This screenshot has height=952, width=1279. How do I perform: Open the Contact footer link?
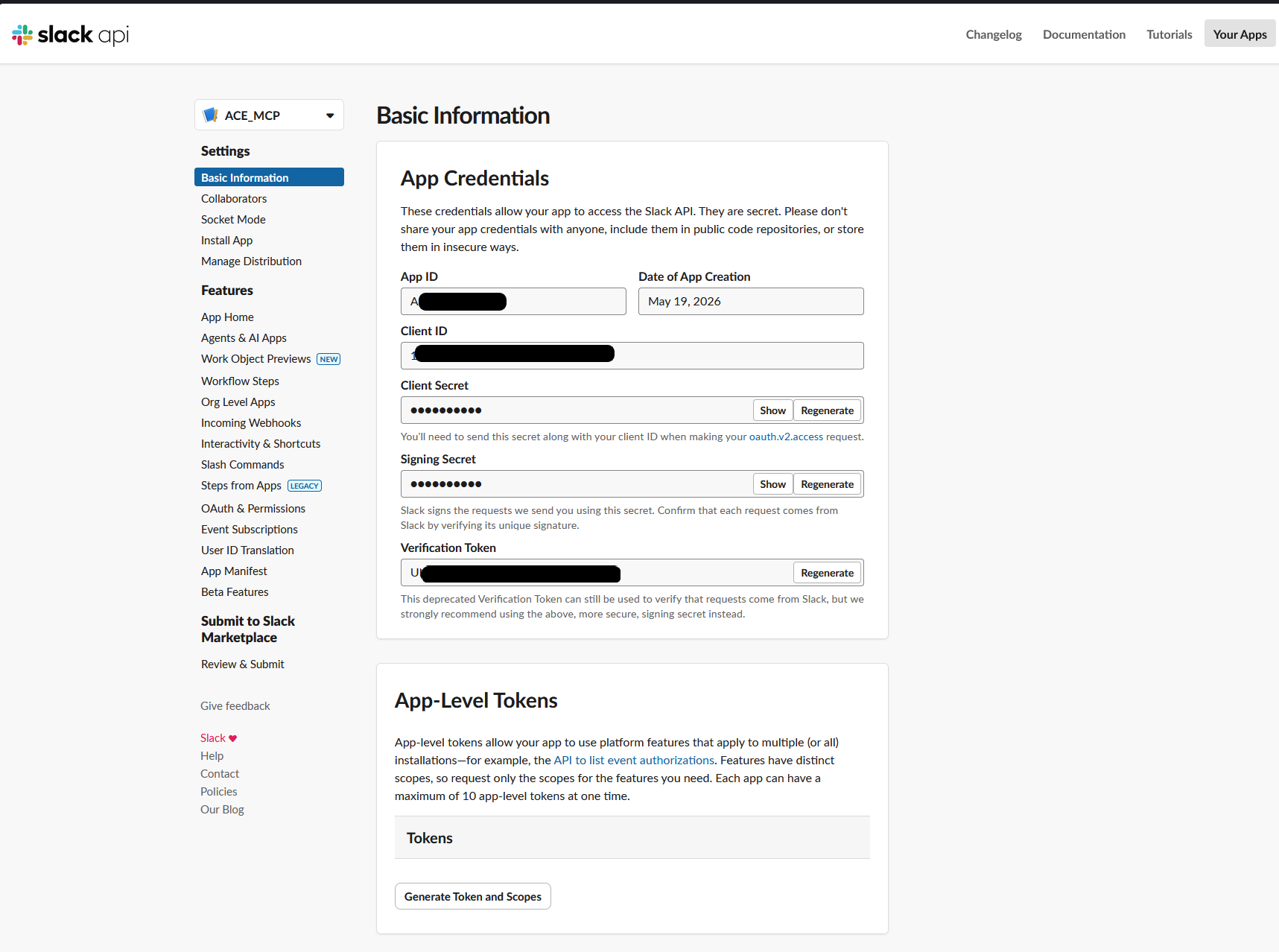(x=220, y=773)
